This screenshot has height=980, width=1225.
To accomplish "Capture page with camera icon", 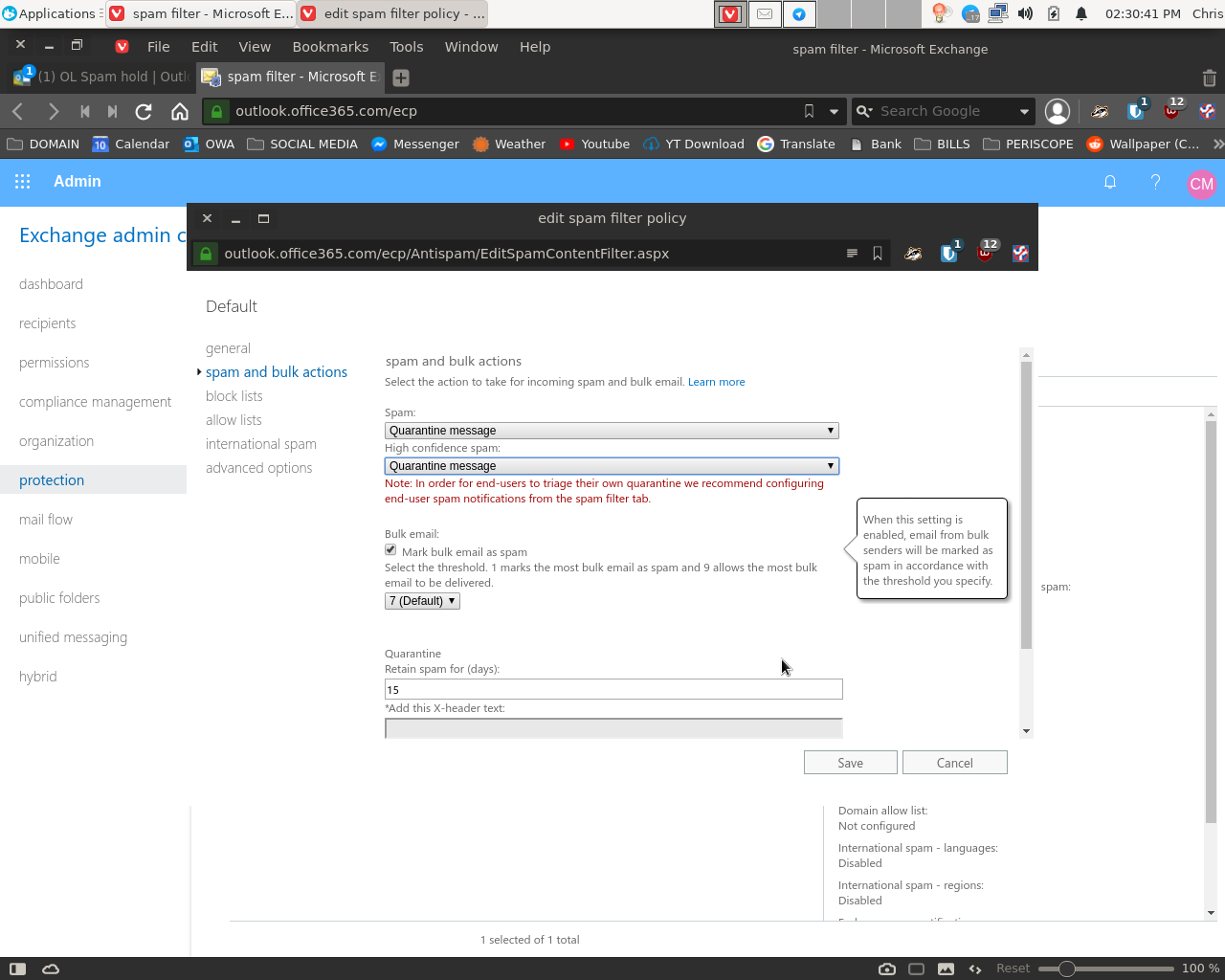I will tap(887, 969).
